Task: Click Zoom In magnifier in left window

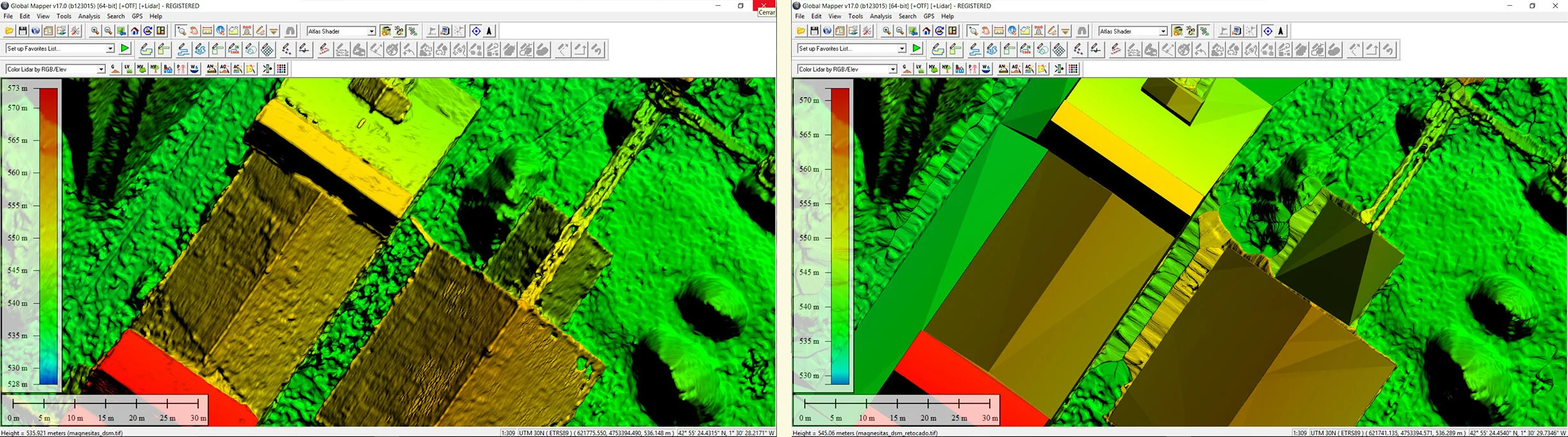Action: click(x=95, y=31)
